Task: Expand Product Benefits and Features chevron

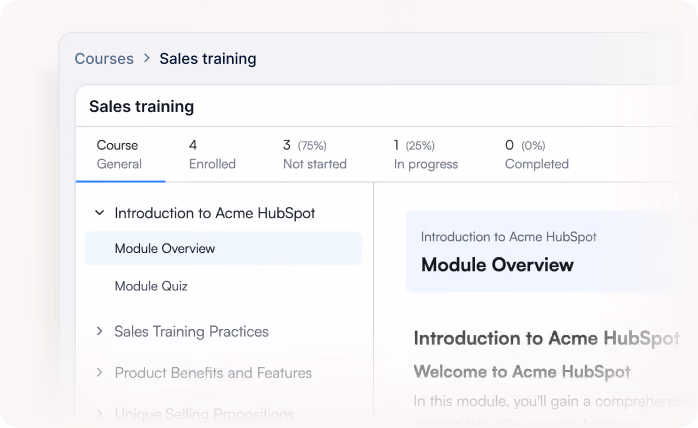Action: 99,373
